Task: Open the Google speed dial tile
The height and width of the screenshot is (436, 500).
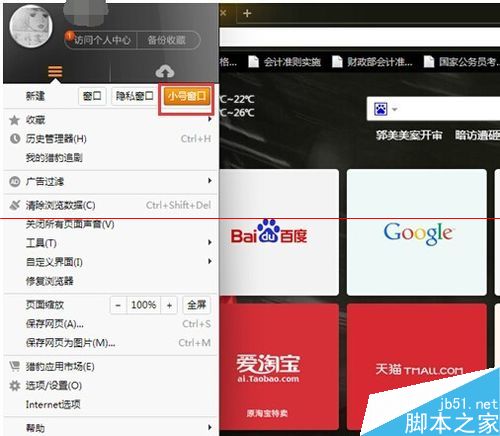Action: point(417,232)
